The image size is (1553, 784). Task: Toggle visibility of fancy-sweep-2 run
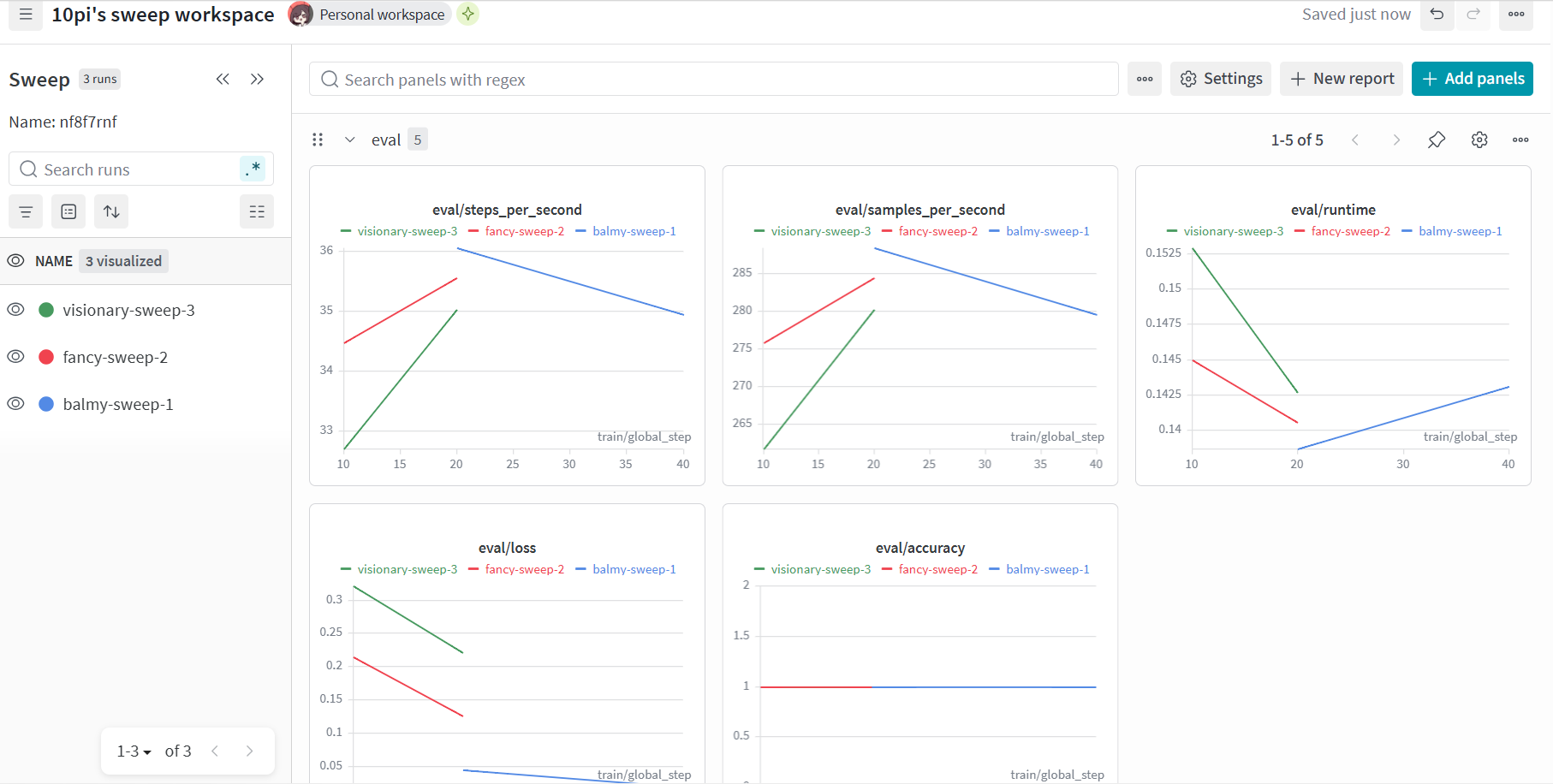pyautogui.click(x=15, y=357)
